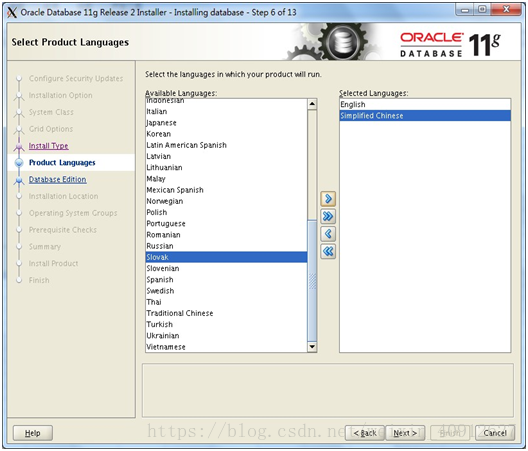Select Lithuanian in Available Languages
528x451 pixels.
(226, 167)
